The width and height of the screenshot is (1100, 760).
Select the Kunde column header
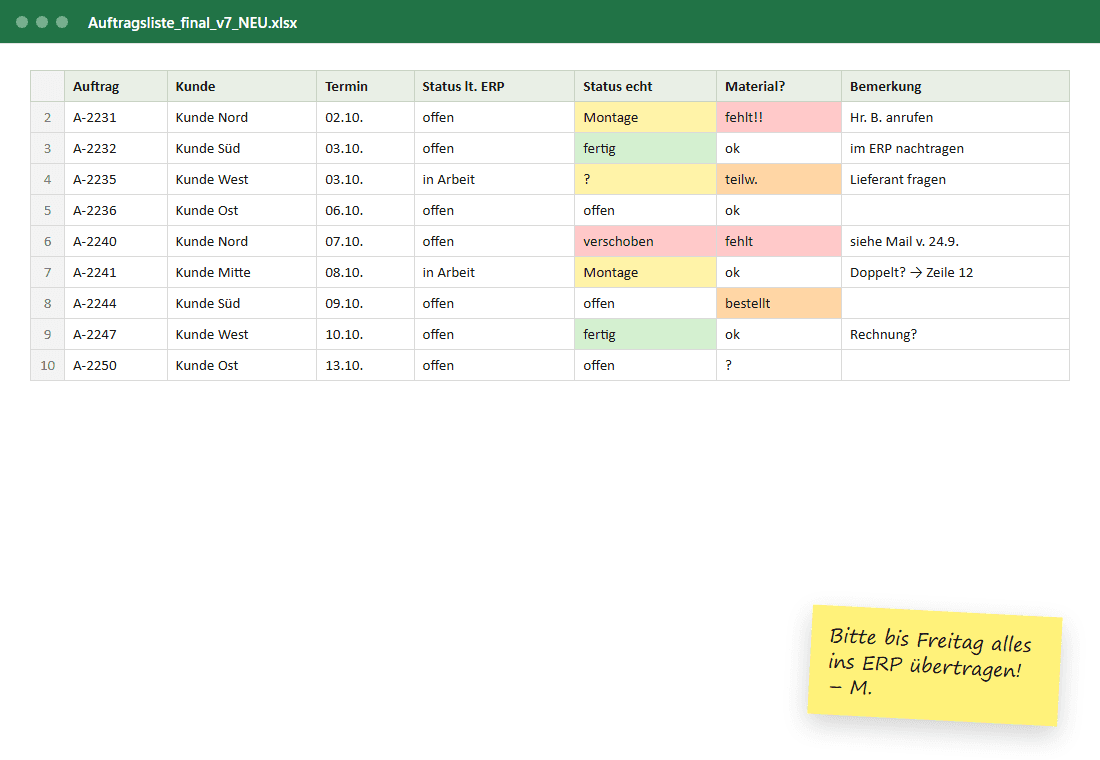point(241,86)
